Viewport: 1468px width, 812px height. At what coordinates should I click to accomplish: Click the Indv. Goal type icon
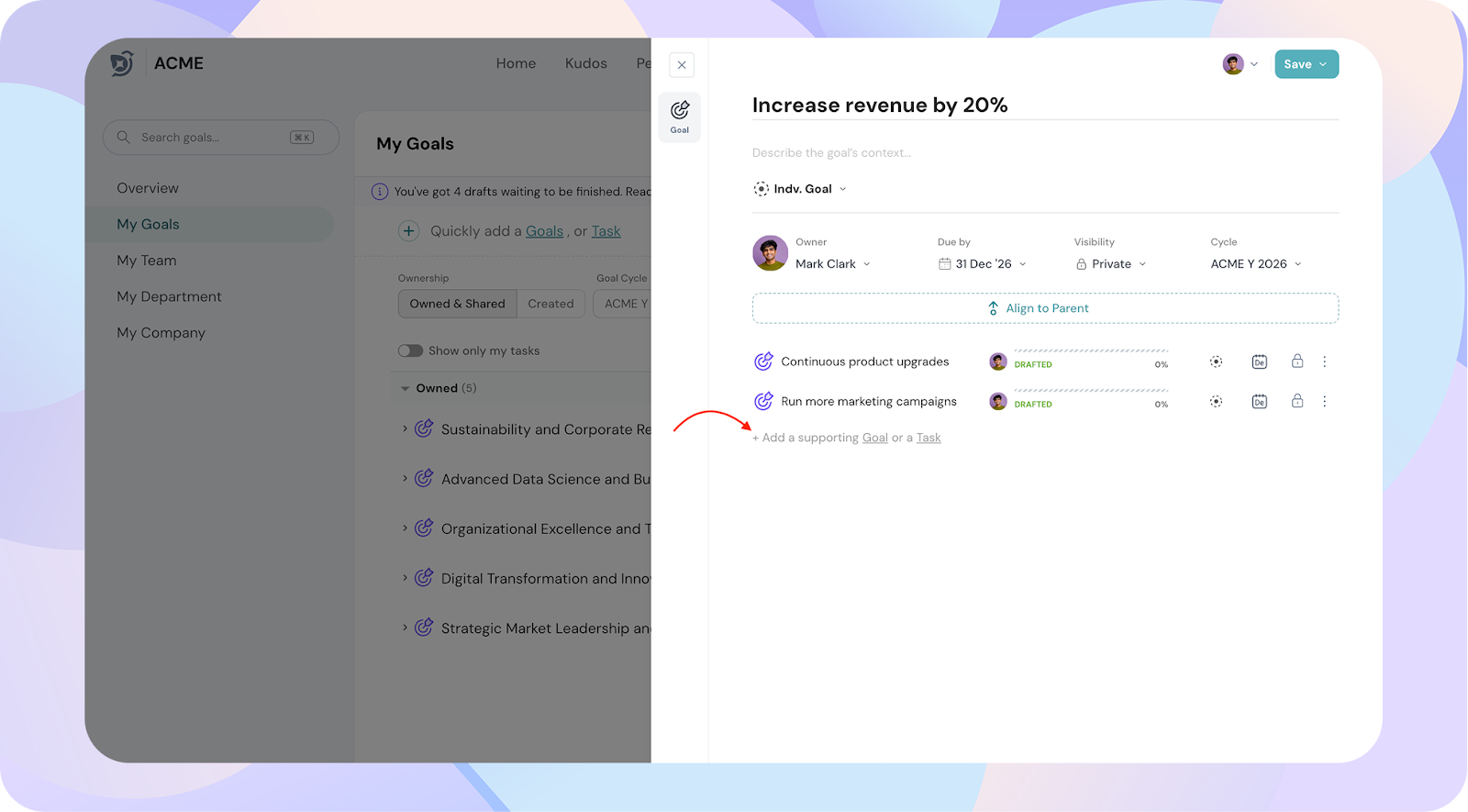click(761, 189)
